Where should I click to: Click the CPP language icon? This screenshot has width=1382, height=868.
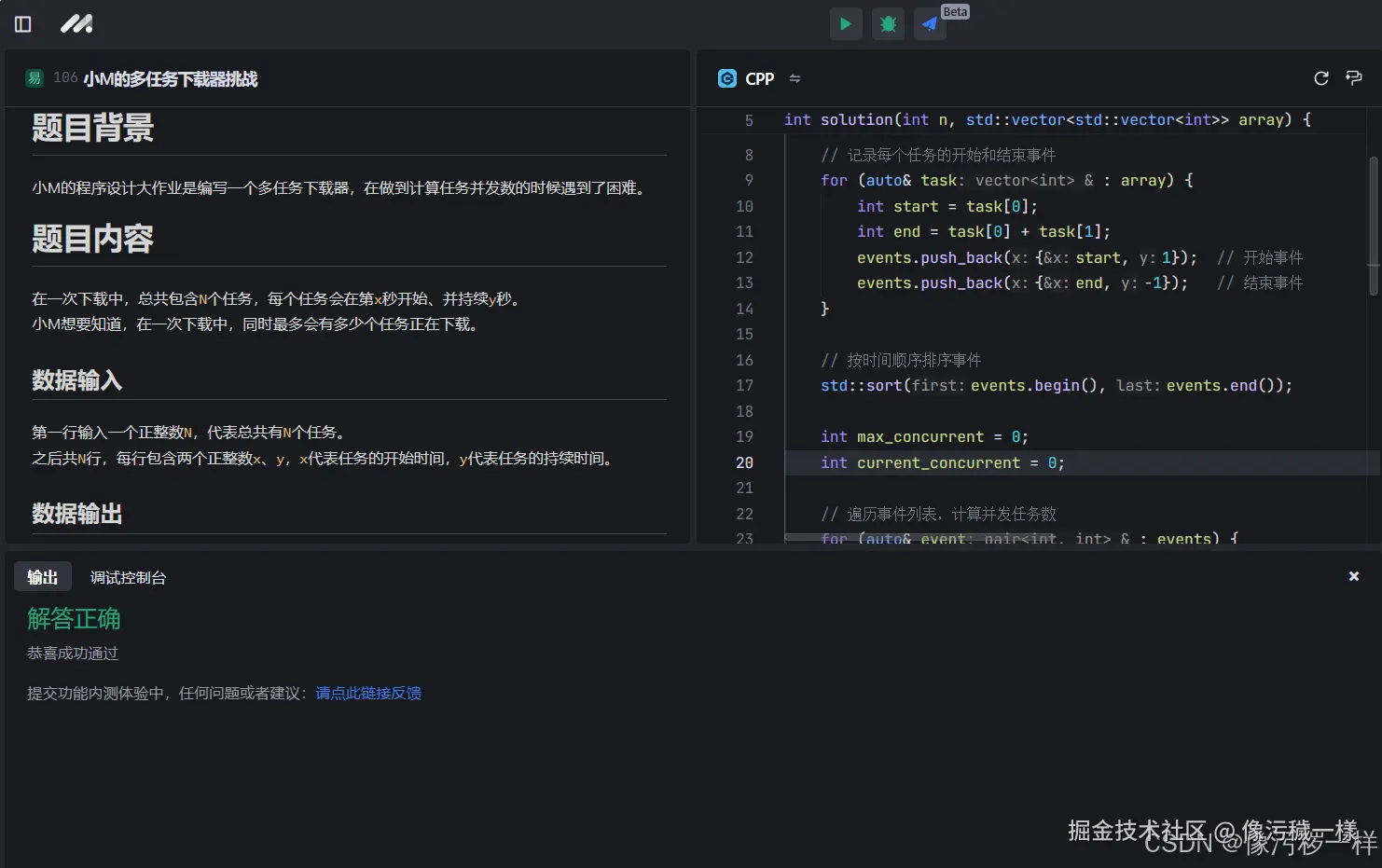click(727, 78)
